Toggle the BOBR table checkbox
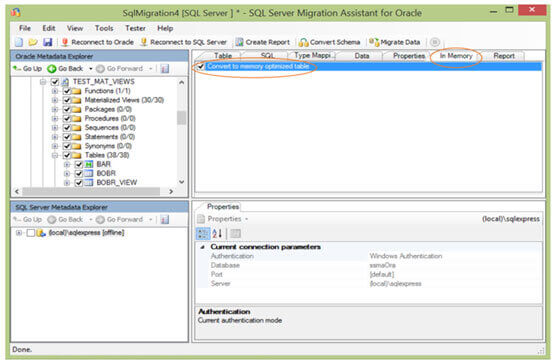Viewport: 554px width, 363px height. (78, 174)
